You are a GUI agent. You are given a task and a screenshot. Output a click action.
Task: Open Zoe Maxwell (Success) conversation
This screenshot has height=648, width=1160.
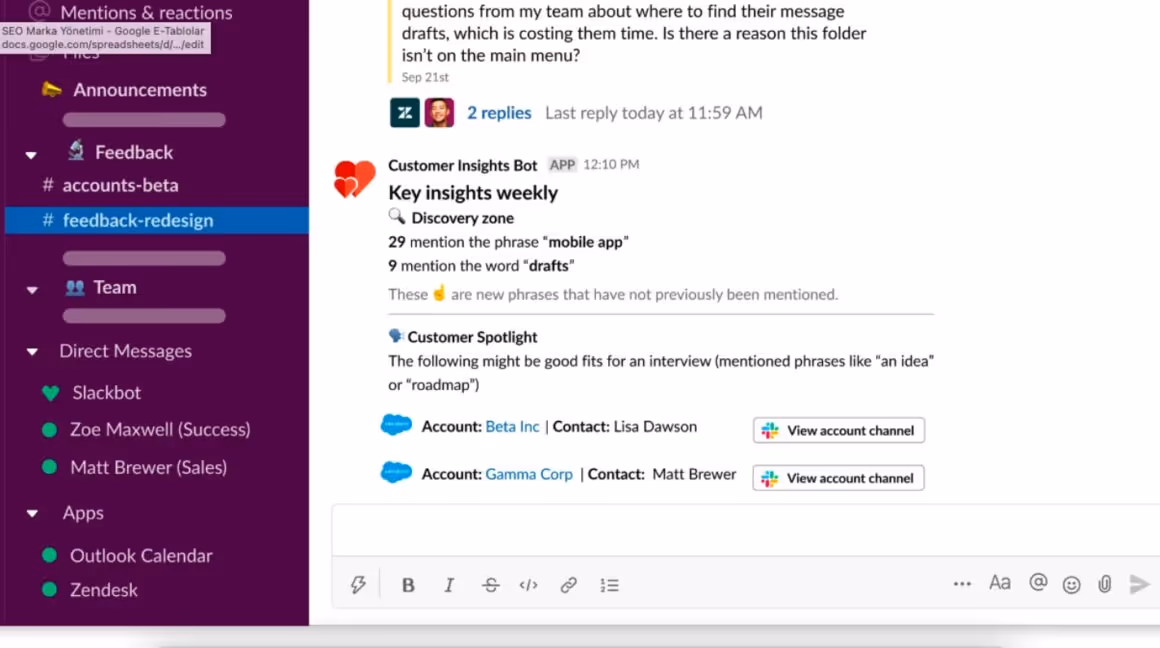coord(160,429)
